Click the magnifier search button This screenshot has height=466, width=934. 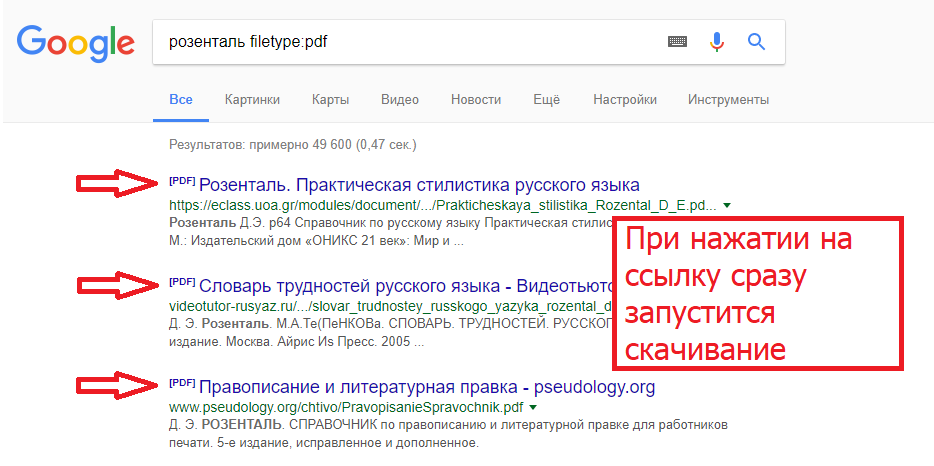(756, 42)
